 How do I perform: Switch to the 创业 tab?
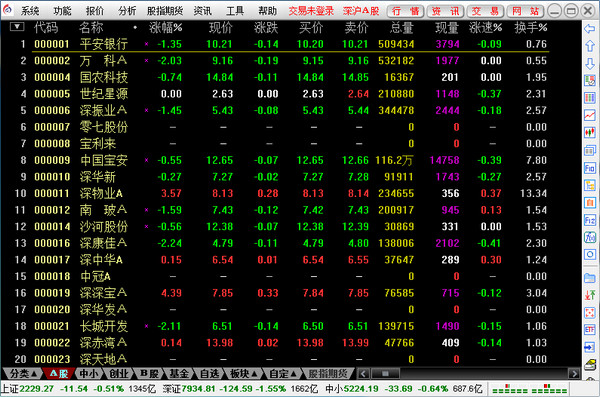tap(119, 373)
